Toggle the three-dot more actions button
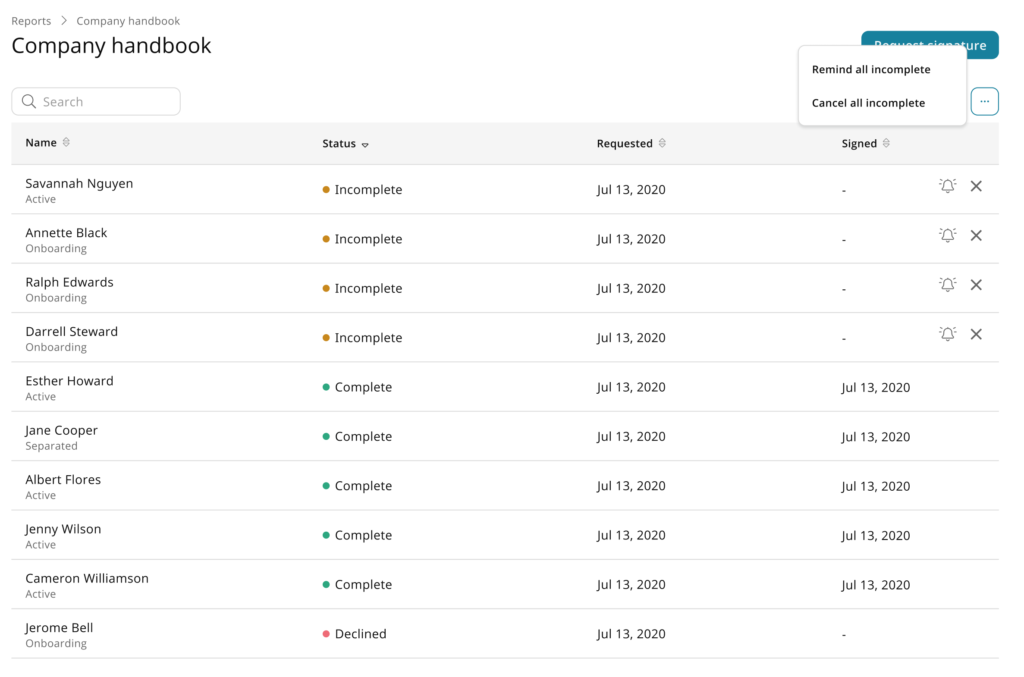1024x677 pixels. 984,101
